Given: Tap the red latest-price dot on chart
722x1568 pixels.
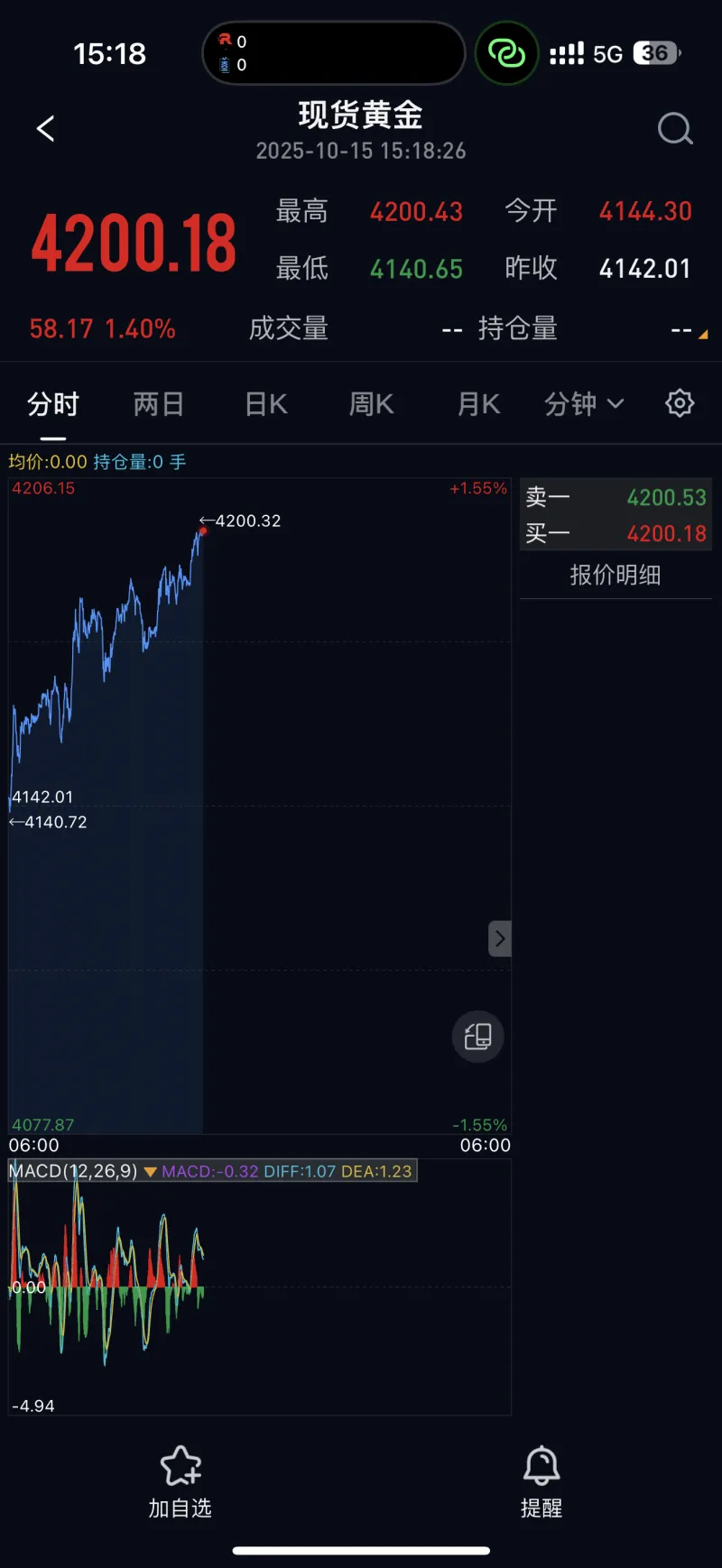Looking at the screenshot, I should point(203,531).
